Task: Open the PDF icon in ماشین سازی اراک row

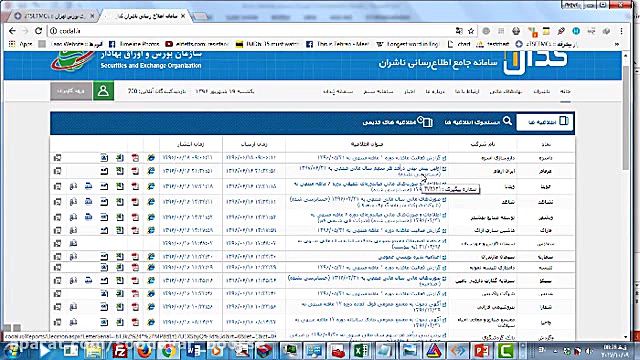Action: tap(135, 231)
